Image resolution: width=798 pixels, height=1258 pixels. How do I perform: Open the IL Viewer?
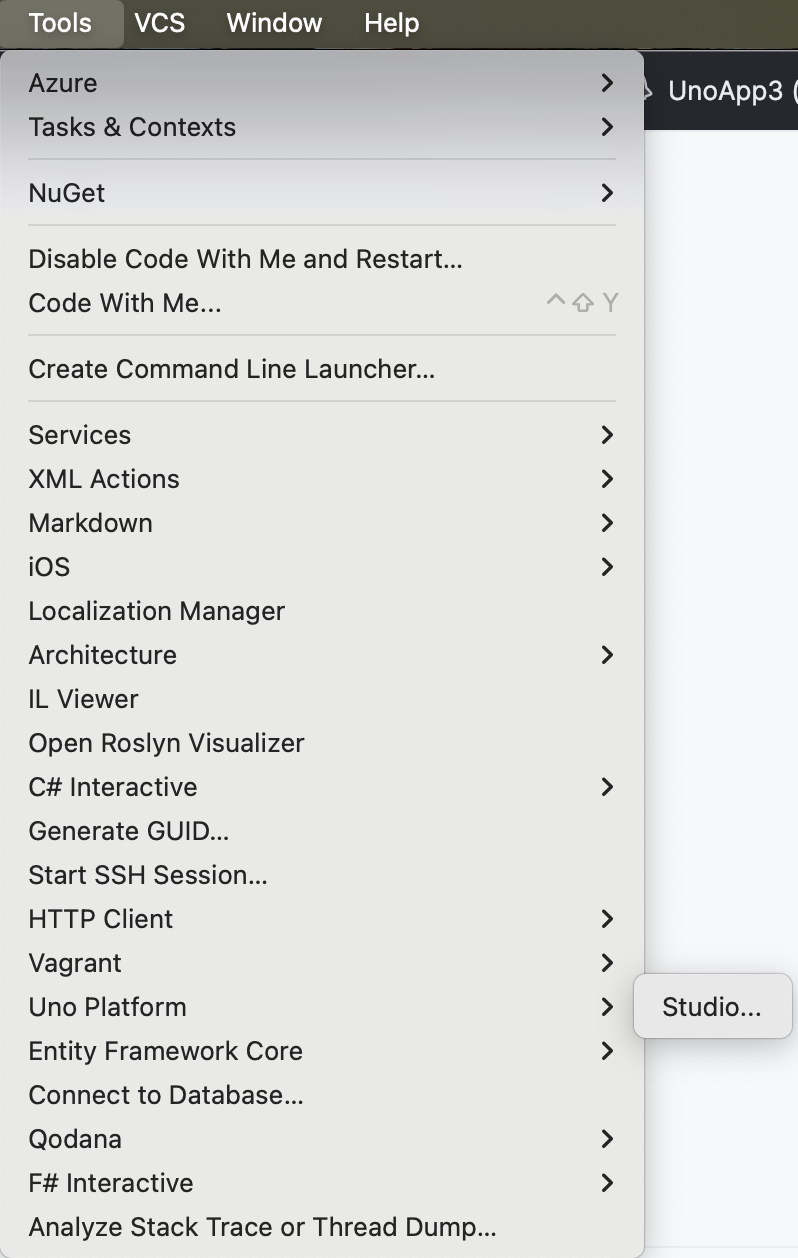click(x=83, y=699)
